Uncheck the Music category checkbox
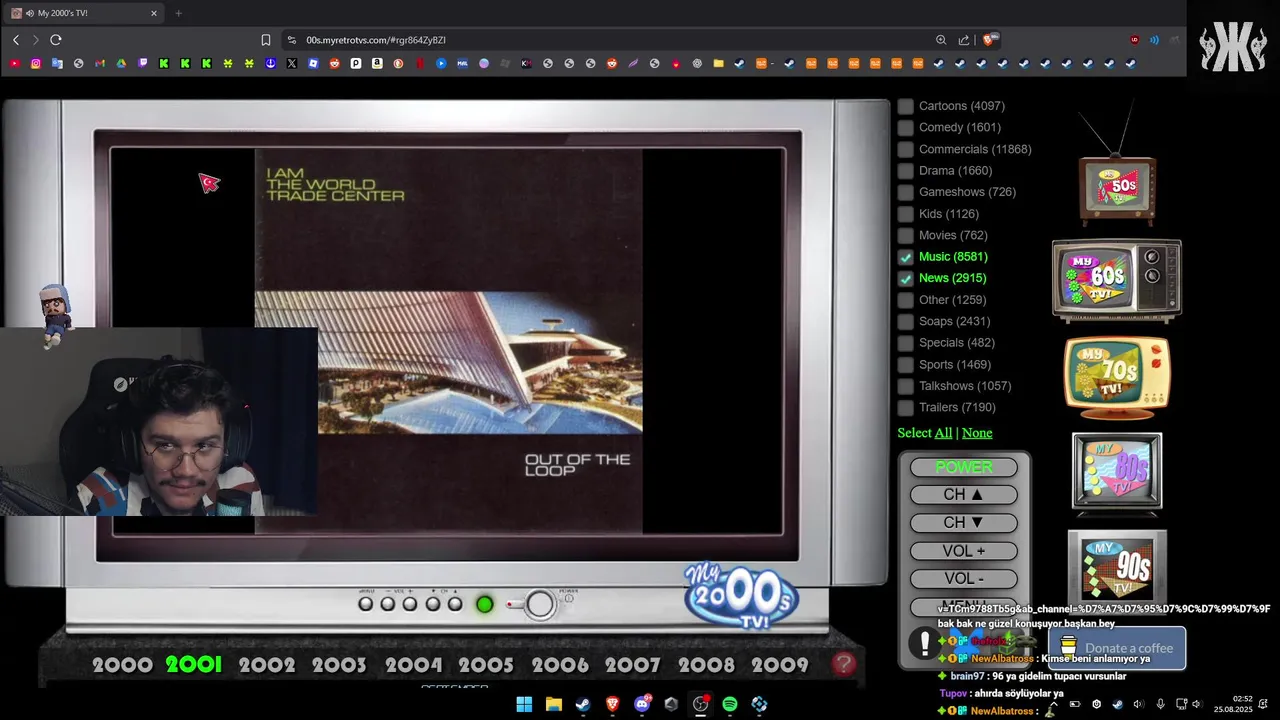Screen dimensions: 1280x720 pyautogui.click(x=906, y=257)
